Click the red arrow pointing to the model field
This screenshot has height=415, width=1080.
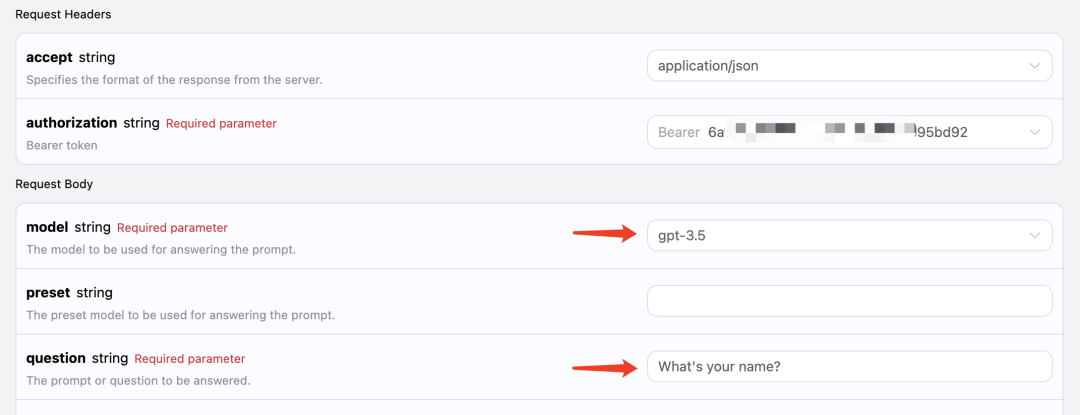(x=604, y=234)
